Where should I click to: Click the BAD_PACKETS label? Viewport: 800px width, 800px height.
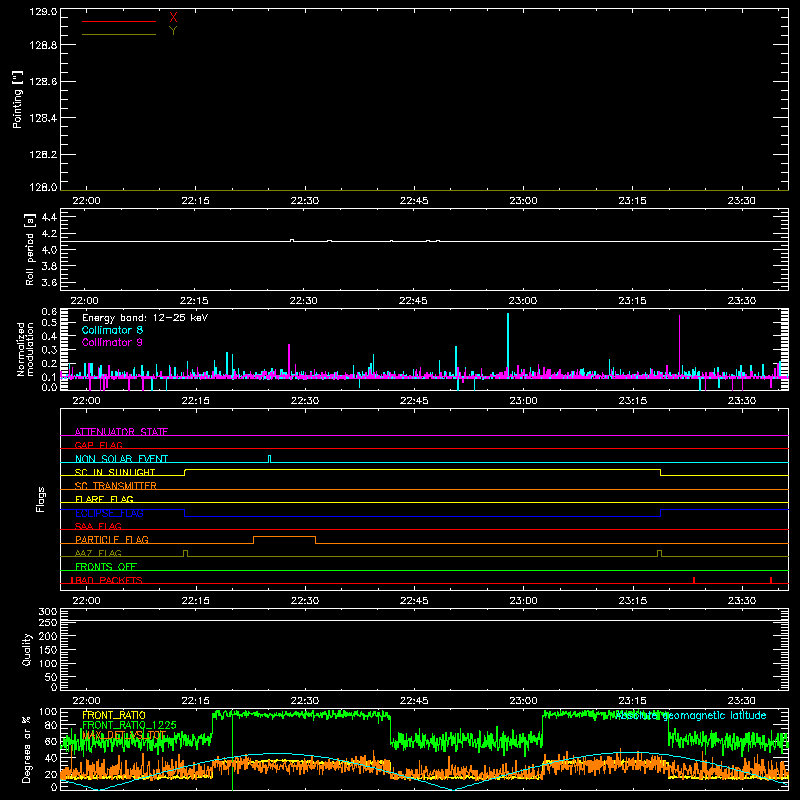(x=107, y=580)
